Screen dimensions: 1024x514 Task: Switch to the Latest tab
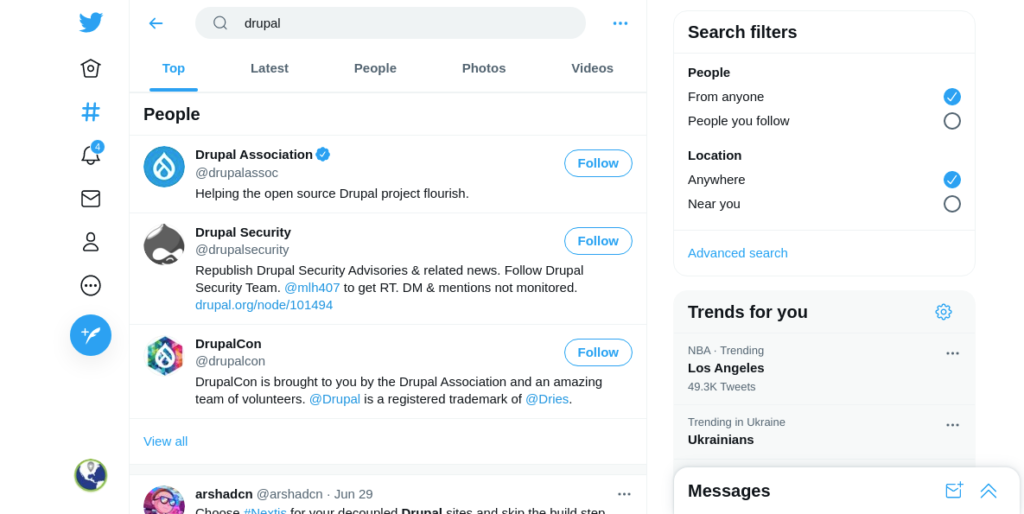coord(269,68)
